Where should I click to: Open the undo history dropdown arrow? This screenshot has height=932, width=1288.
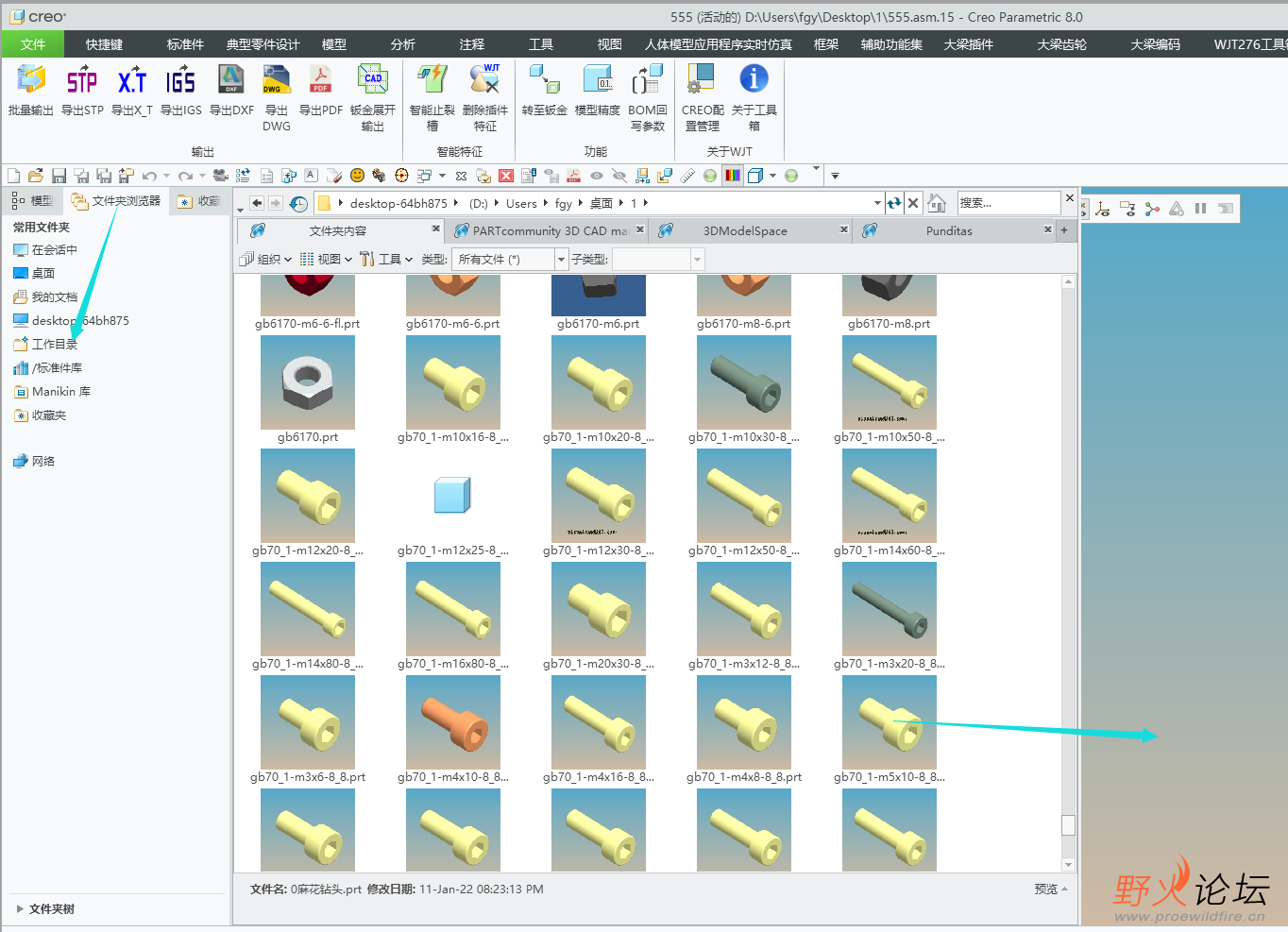click(x=166, y=176)
